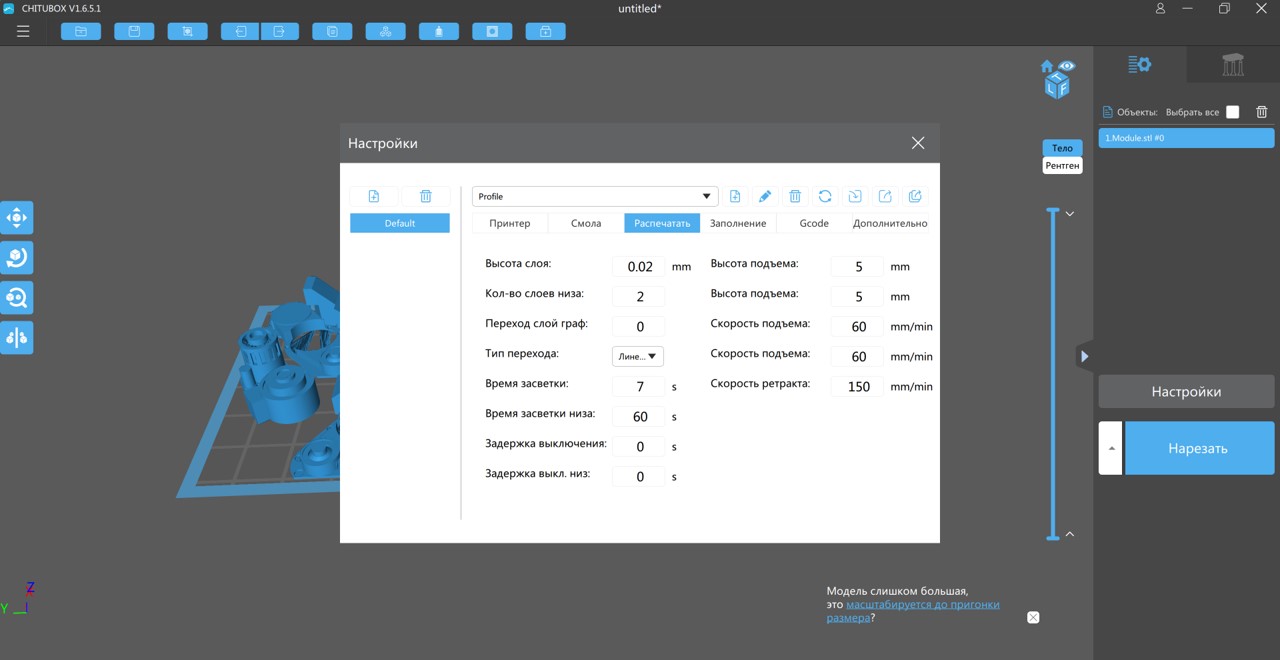This screenshot has width=1280, height=660.
Task: Open the Profile dropdown
Action: 595,196
